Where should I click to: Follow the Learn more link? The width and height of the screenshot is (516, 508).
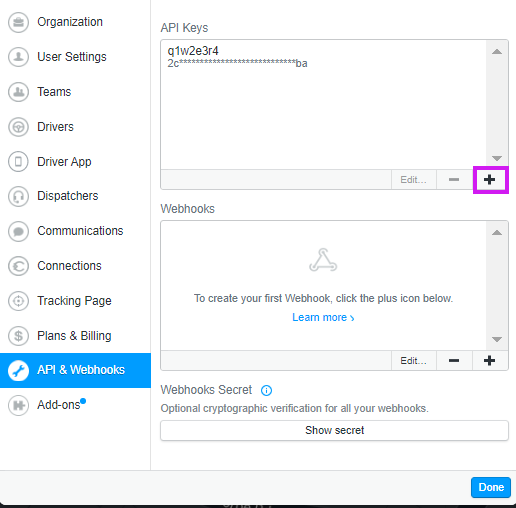point(323,317)
